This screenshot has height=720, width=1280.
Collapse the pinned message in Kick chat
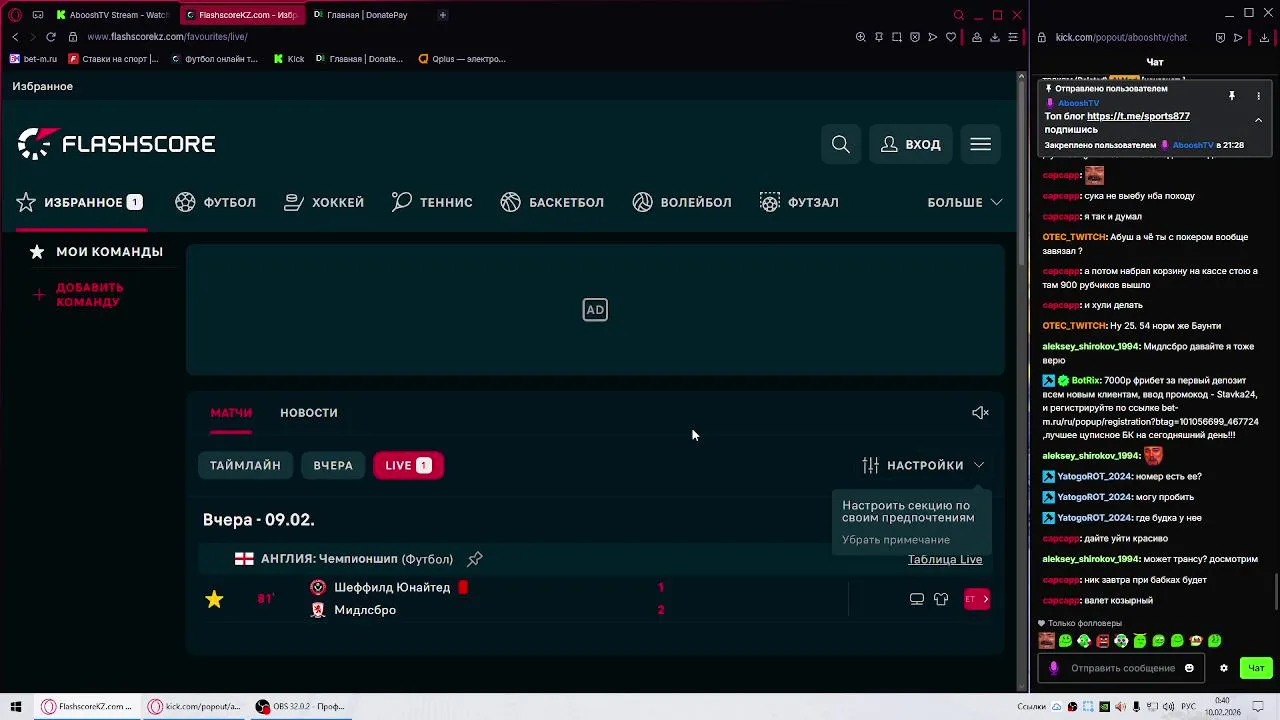click(1258, 120)
